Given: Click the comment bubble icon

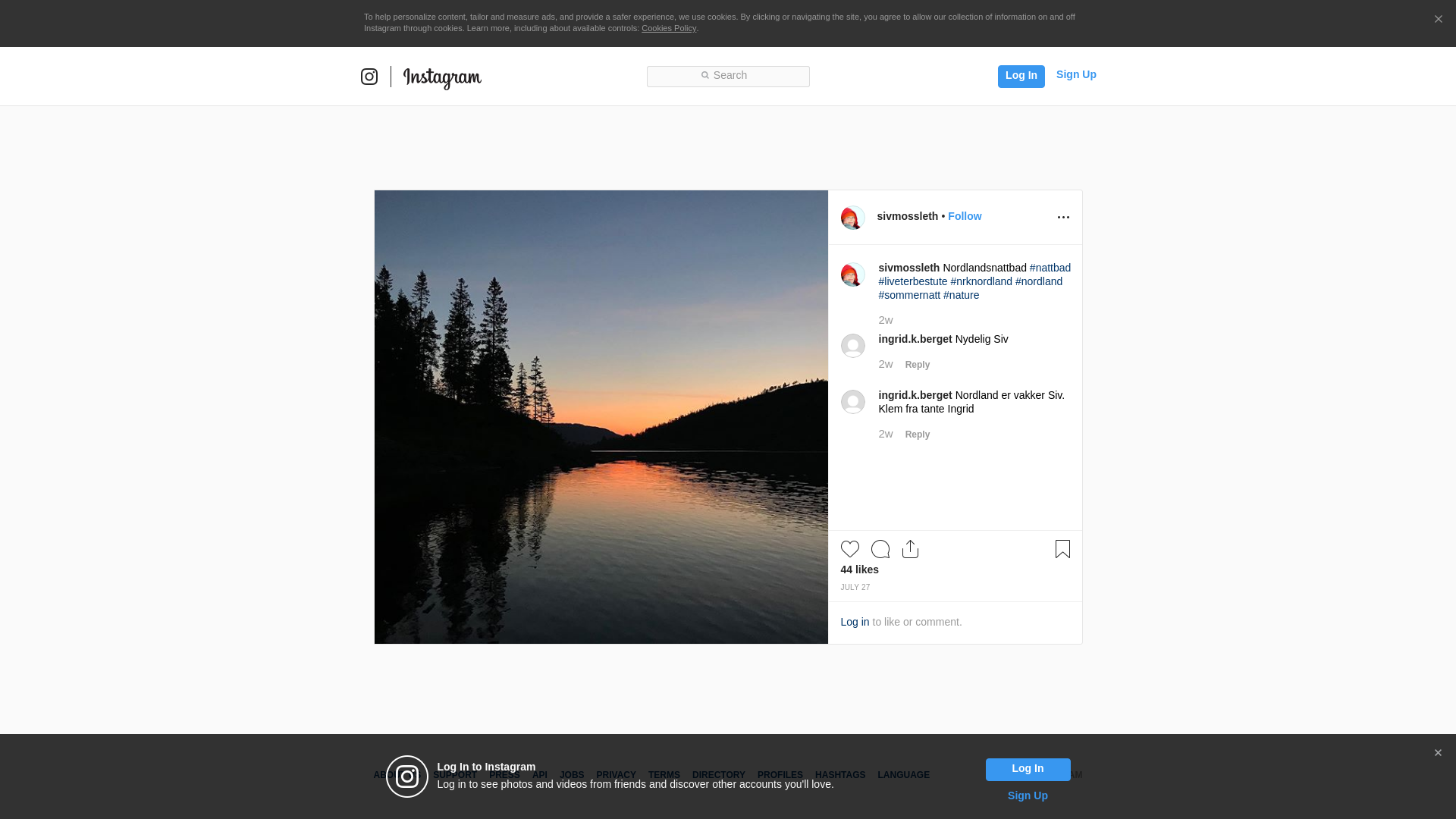Looking at the screenshot, I should click(880, 549).
